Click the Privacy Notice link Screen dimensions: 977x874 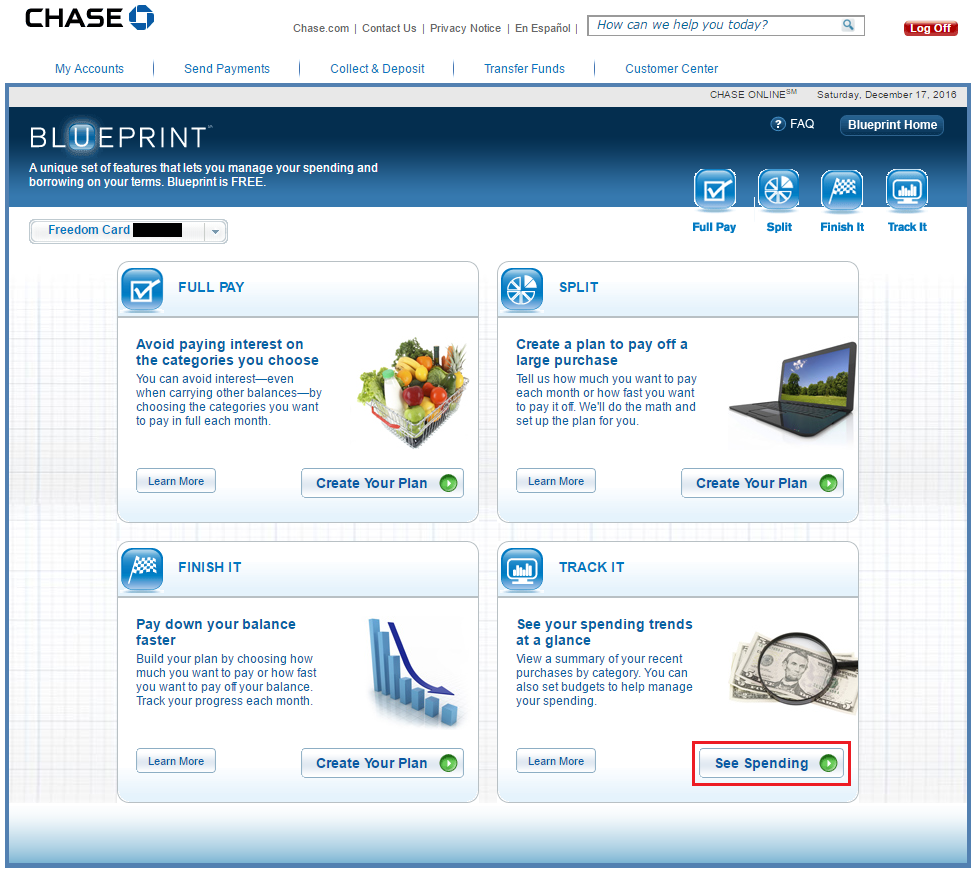point(465,29)
